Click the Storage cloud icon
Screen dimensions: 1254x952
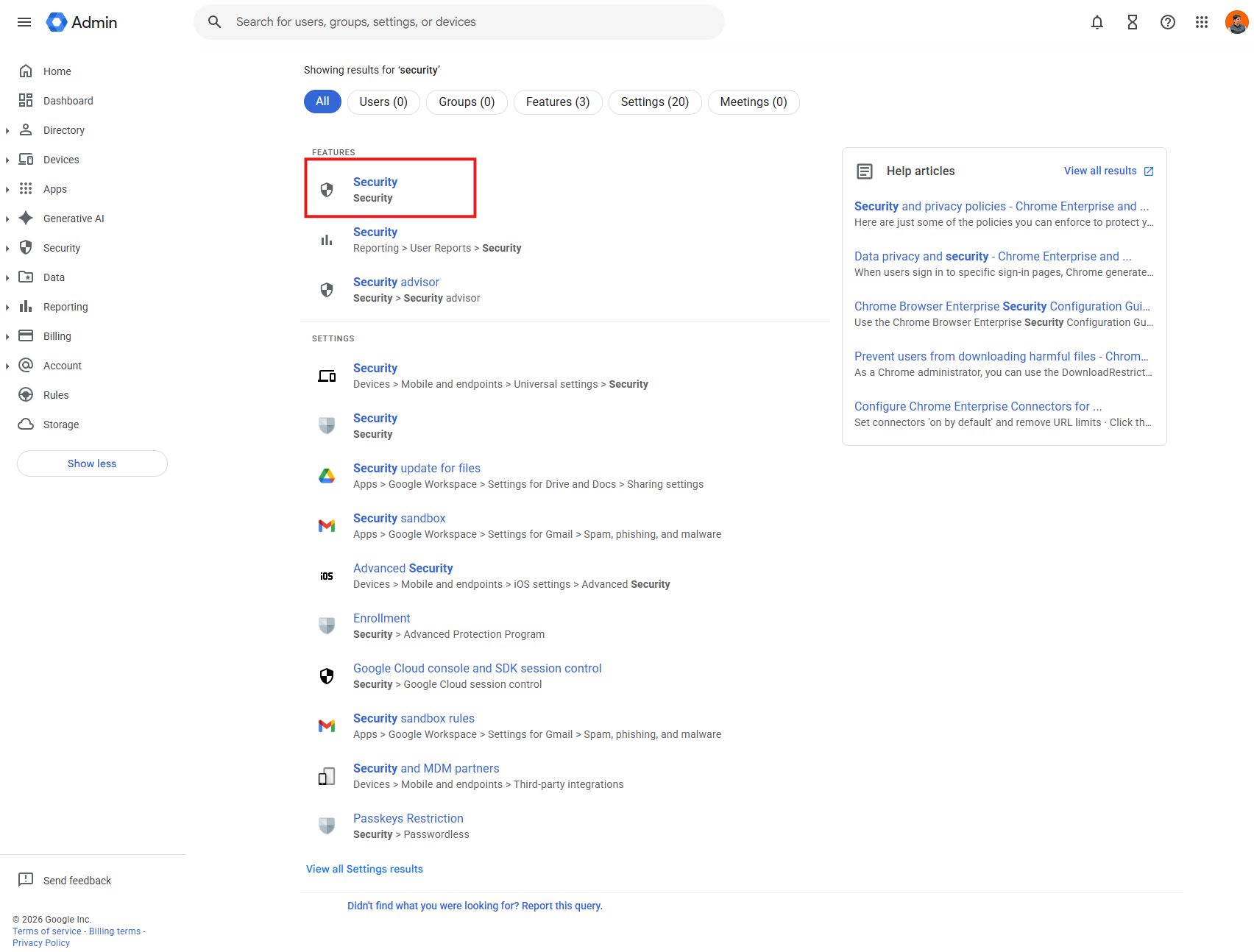coord(26,425)
